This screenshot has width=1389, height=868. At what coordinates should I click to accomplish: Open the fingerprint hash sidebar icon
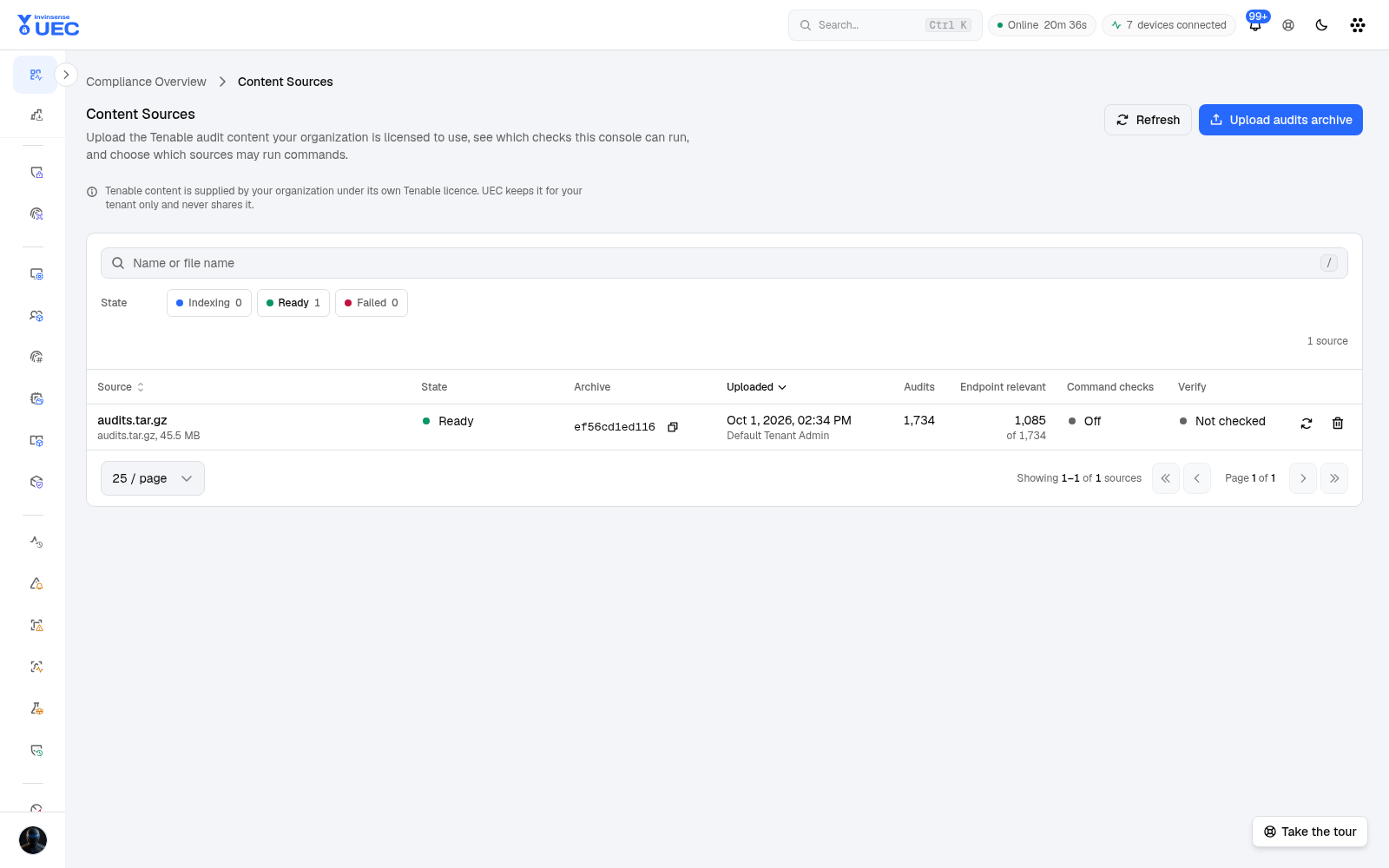(x=36, y=357)
